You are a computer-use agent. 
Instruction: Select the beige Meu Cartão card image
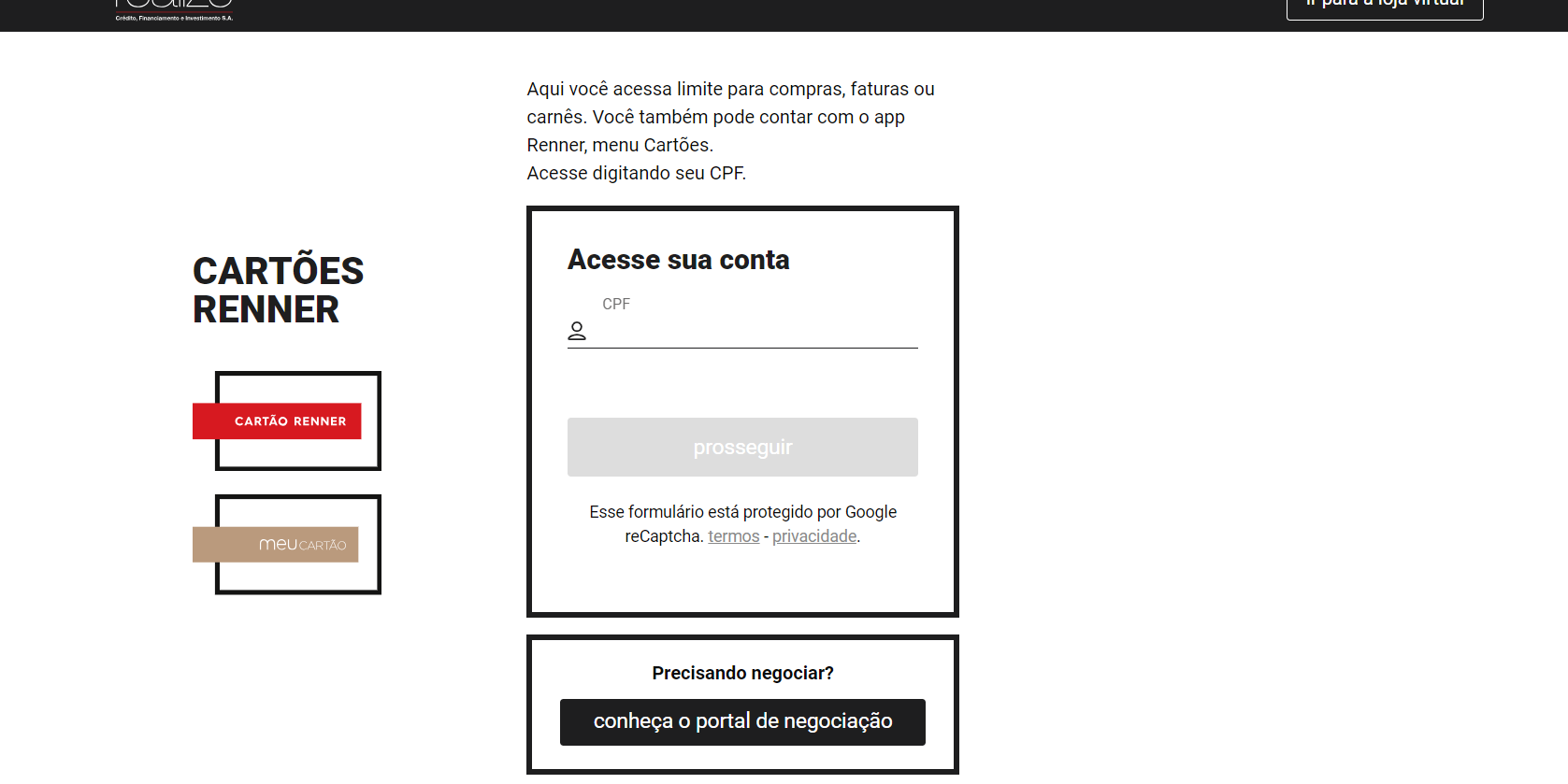pyautogui.click(x=287, y=544)
